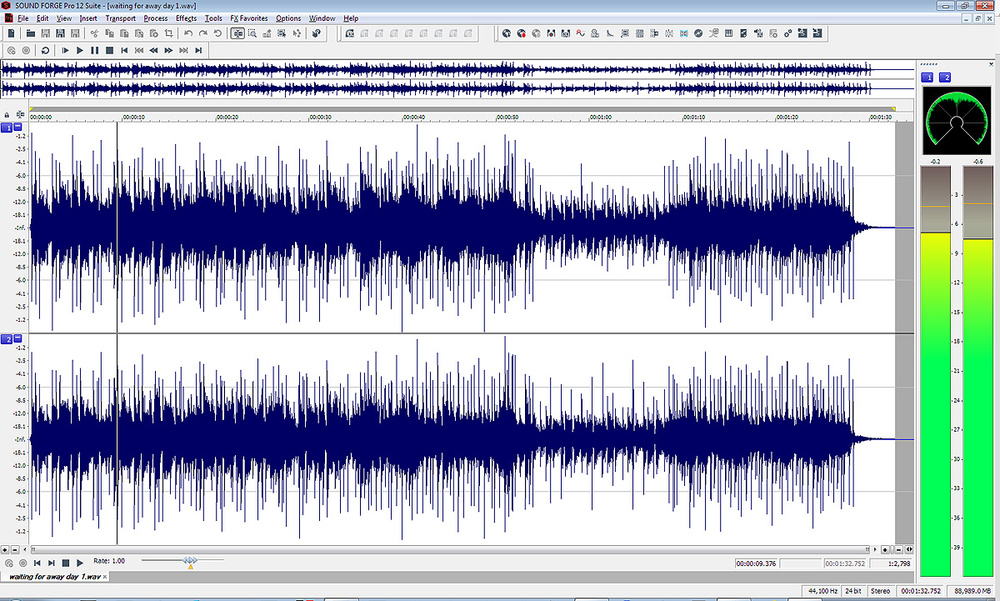
Task: Click horizontal zoom in plus button
Action: coord(885,549)
